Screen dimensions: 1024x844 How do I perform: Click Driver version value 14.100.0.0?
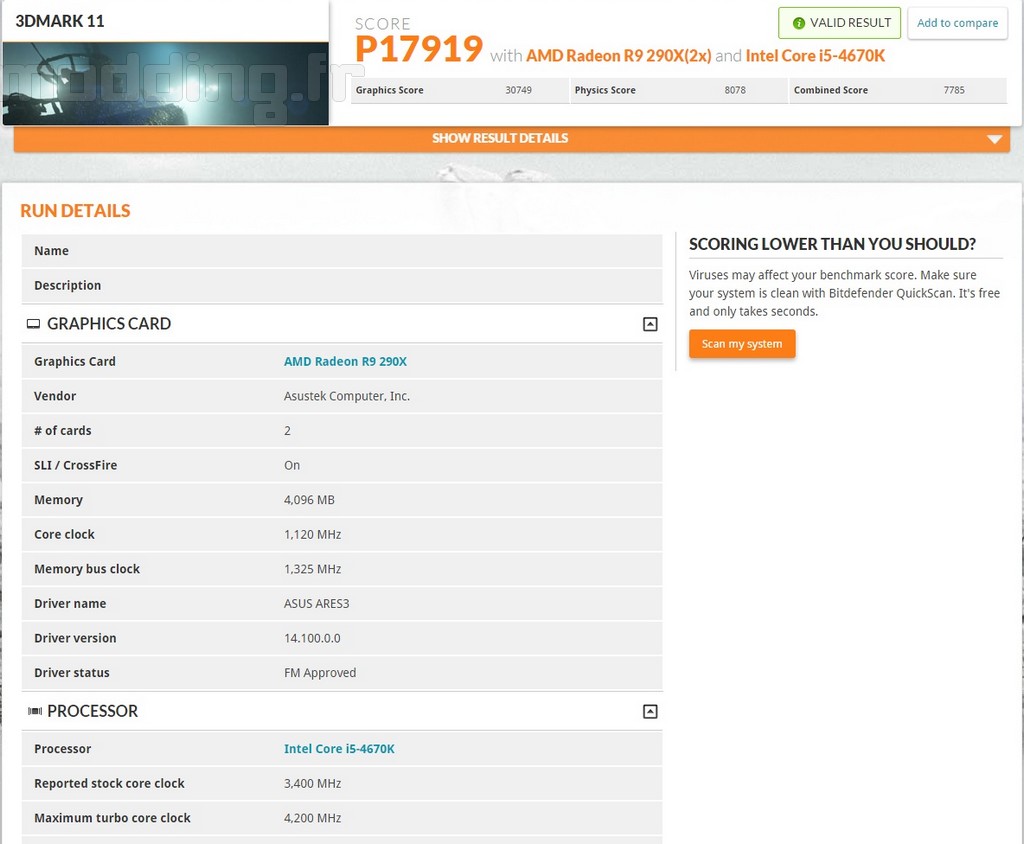click(312, 638)
